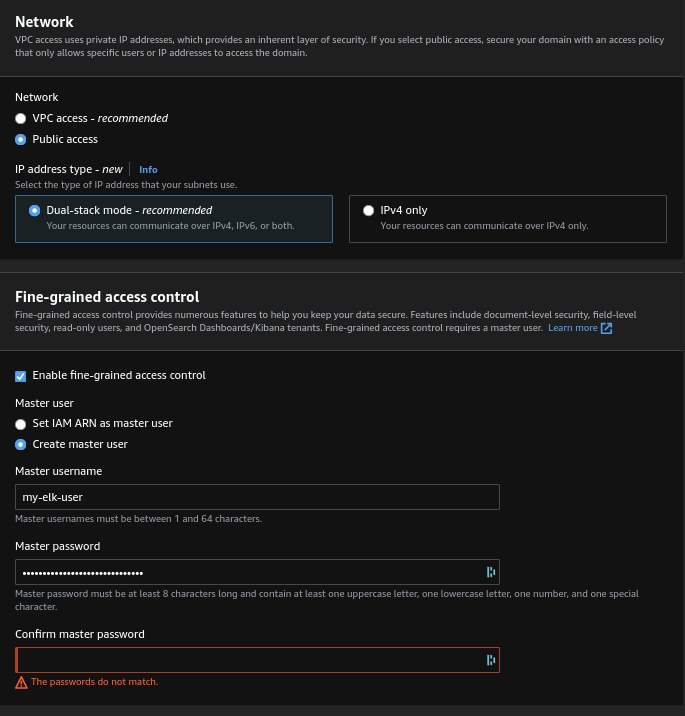Select Dual-stack mode IP address type
The height and width of the screenshot is (716, 685).
coord(35,210)
